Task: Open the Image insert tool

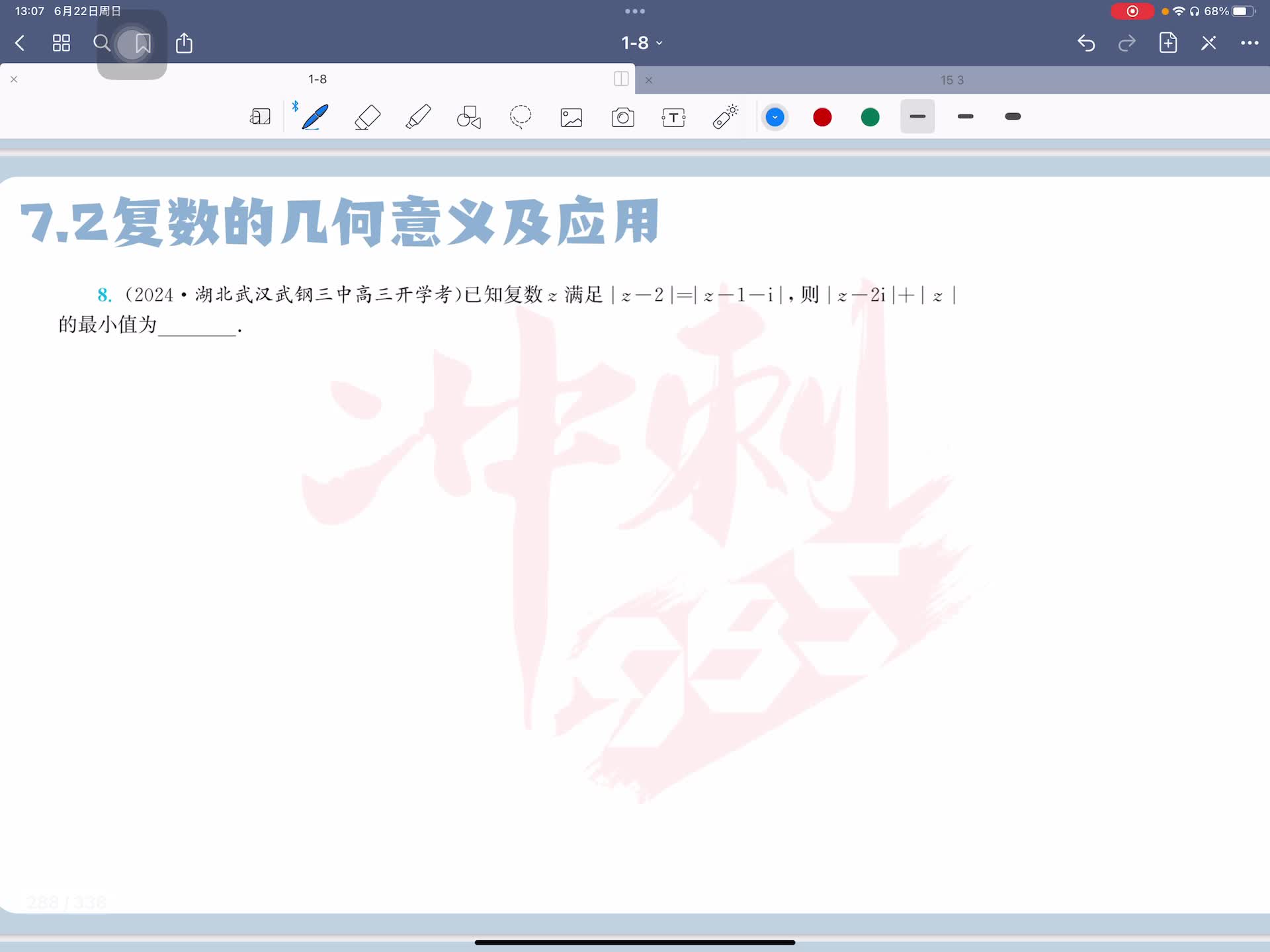Action: pos(571,117)
